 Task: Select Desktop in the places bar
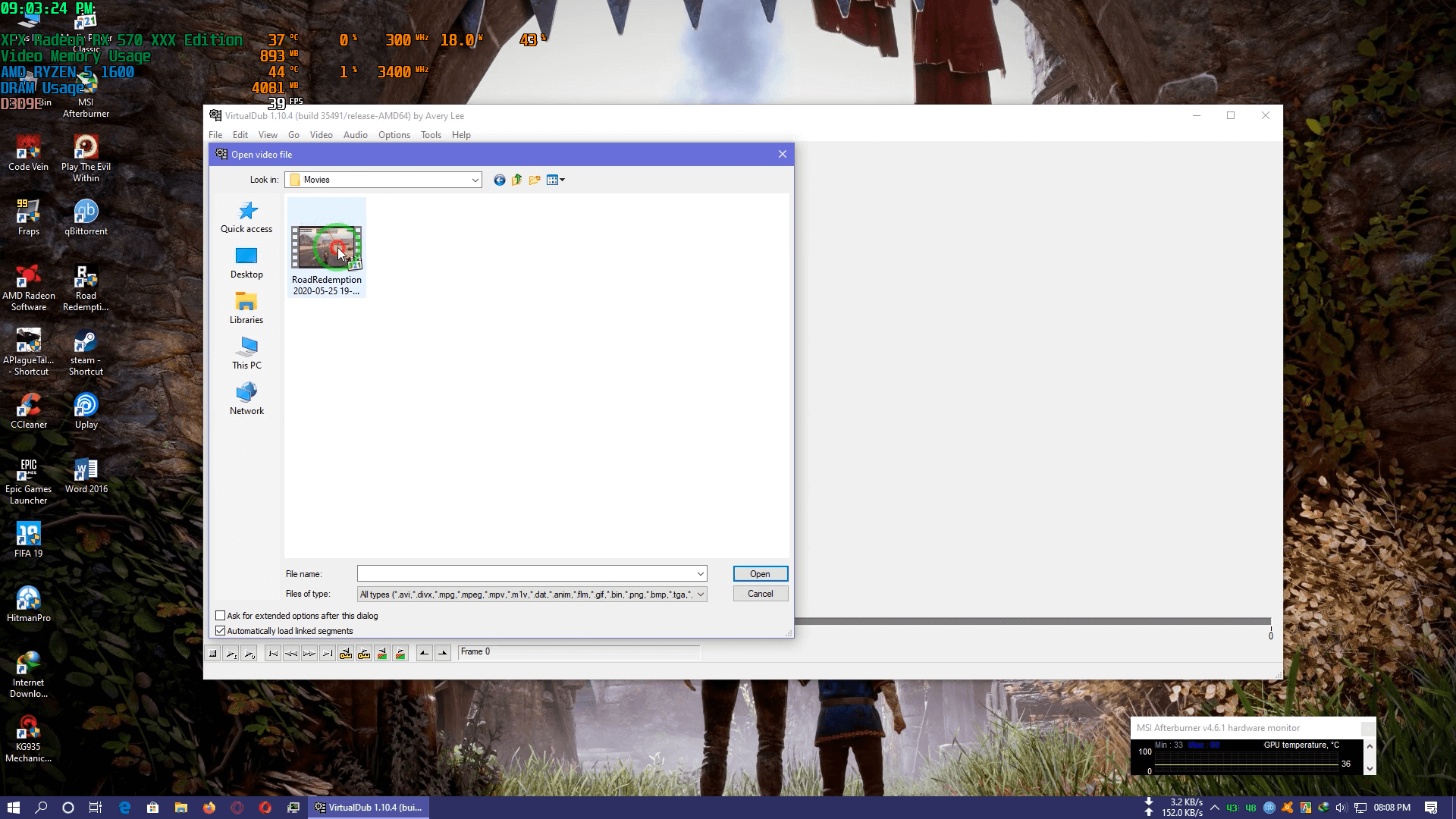(246, 263)
